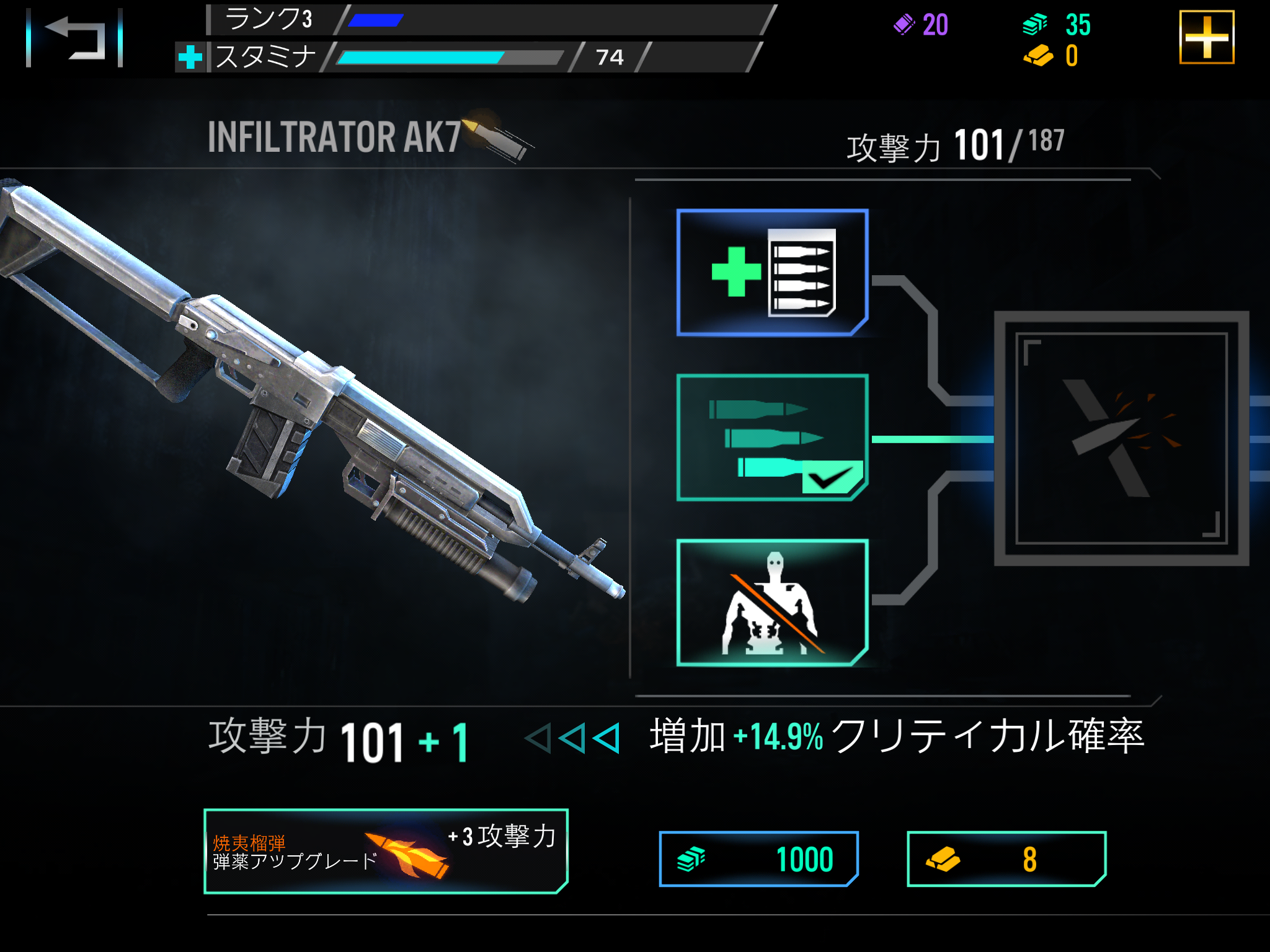Toggle the checked ammo upgrade tile
1270x952 pixels.
point(772,438)
